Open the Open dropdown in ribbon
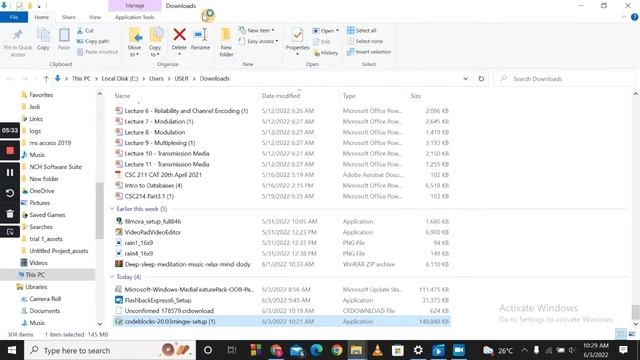Image resolution: width=640 pixels, height=360 pixels. (325, 31)
